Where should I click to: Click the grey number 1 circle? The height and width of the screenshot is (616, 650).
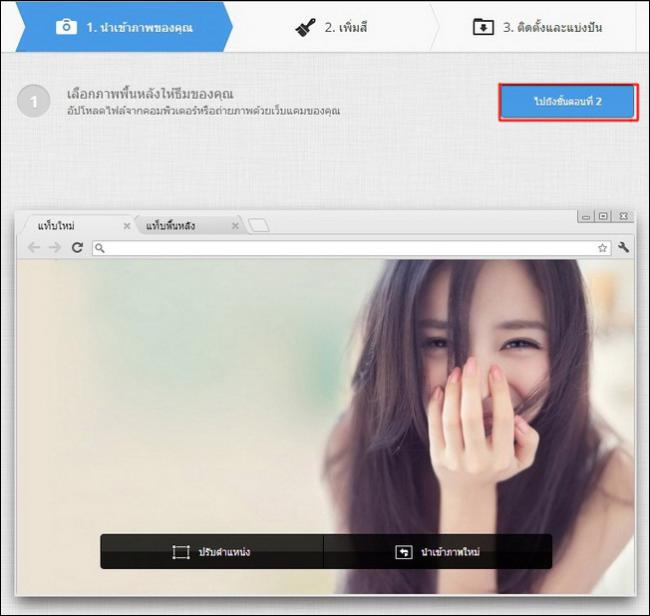coord(34,101)
